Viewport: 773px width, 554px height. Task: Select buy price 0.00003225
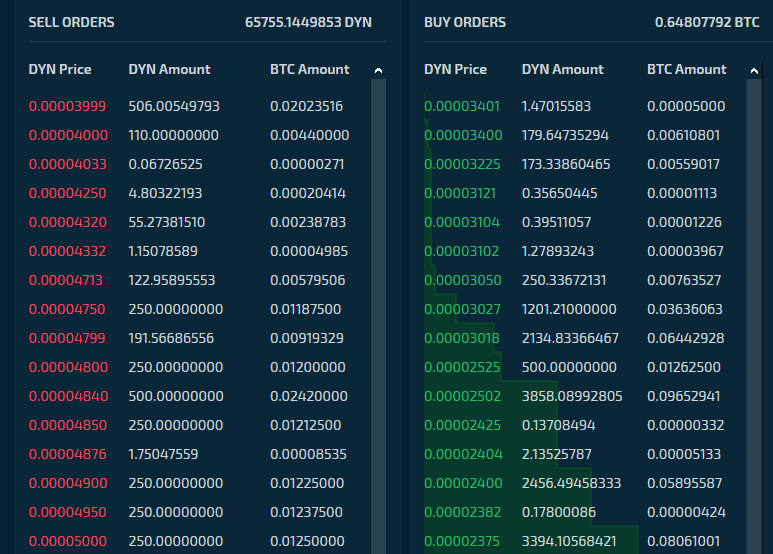tap(462, 164)
